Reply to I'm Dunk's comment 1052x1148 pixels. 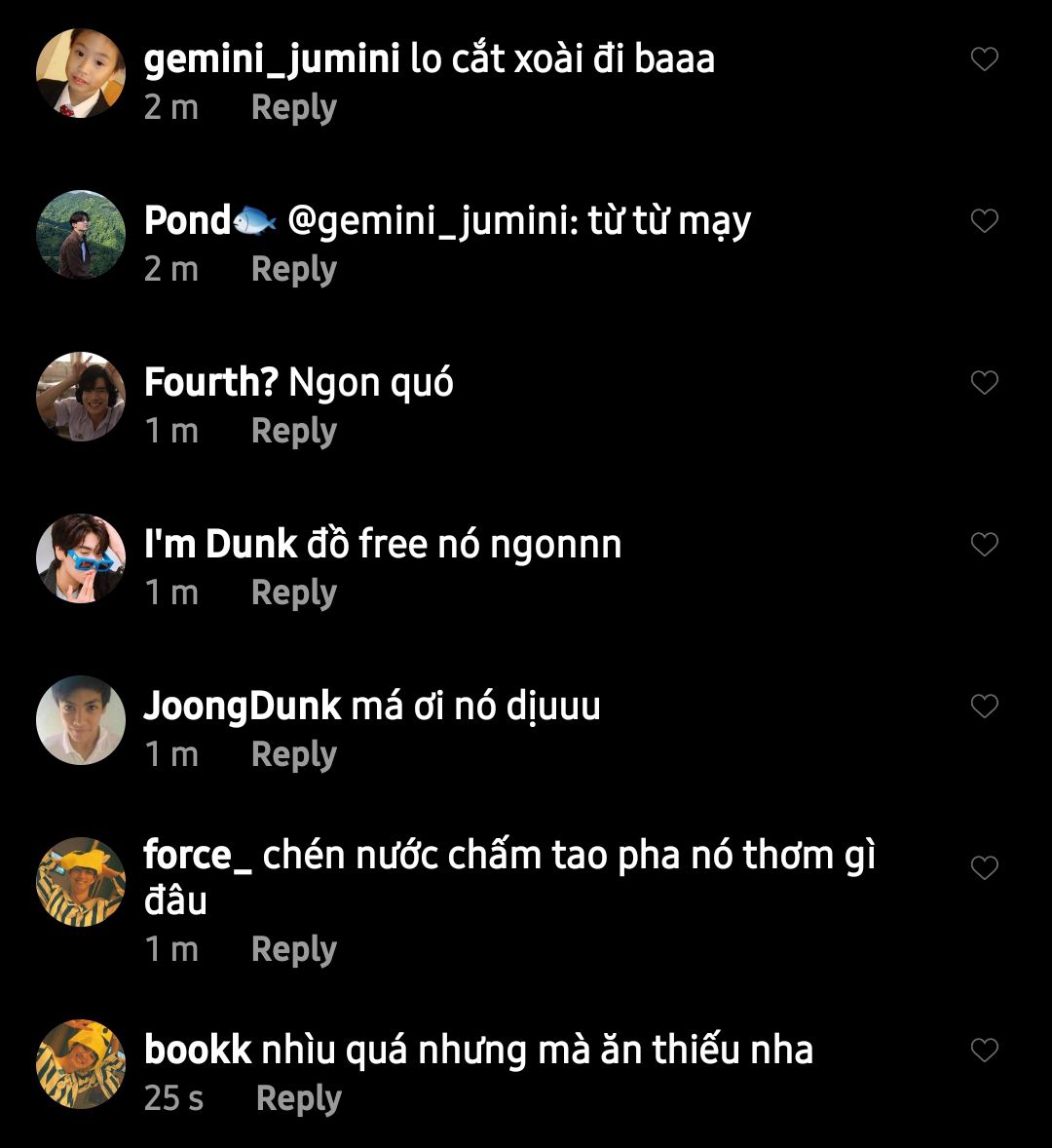point(294,593)
